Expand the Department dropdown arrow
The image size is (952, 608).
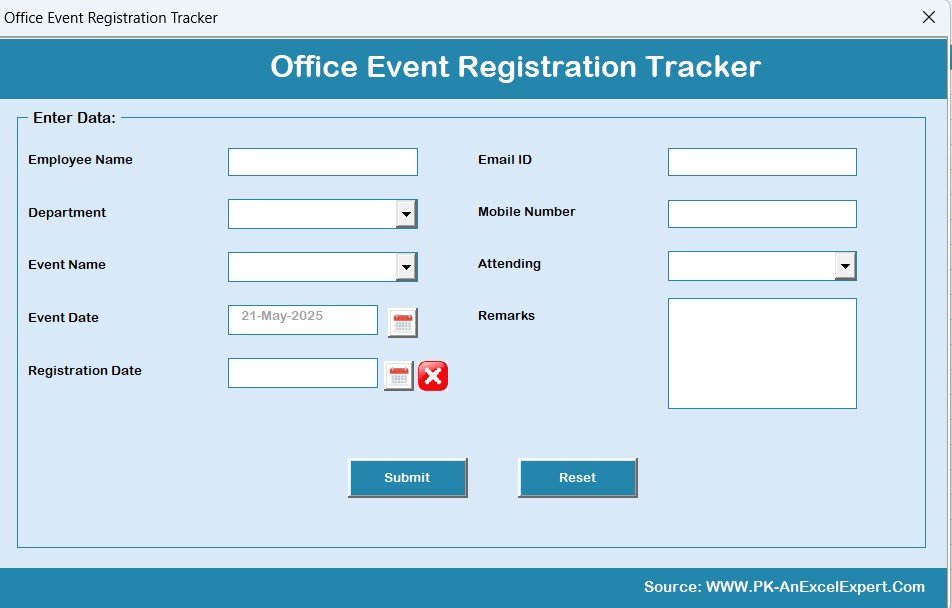click(x=405, y=214)
